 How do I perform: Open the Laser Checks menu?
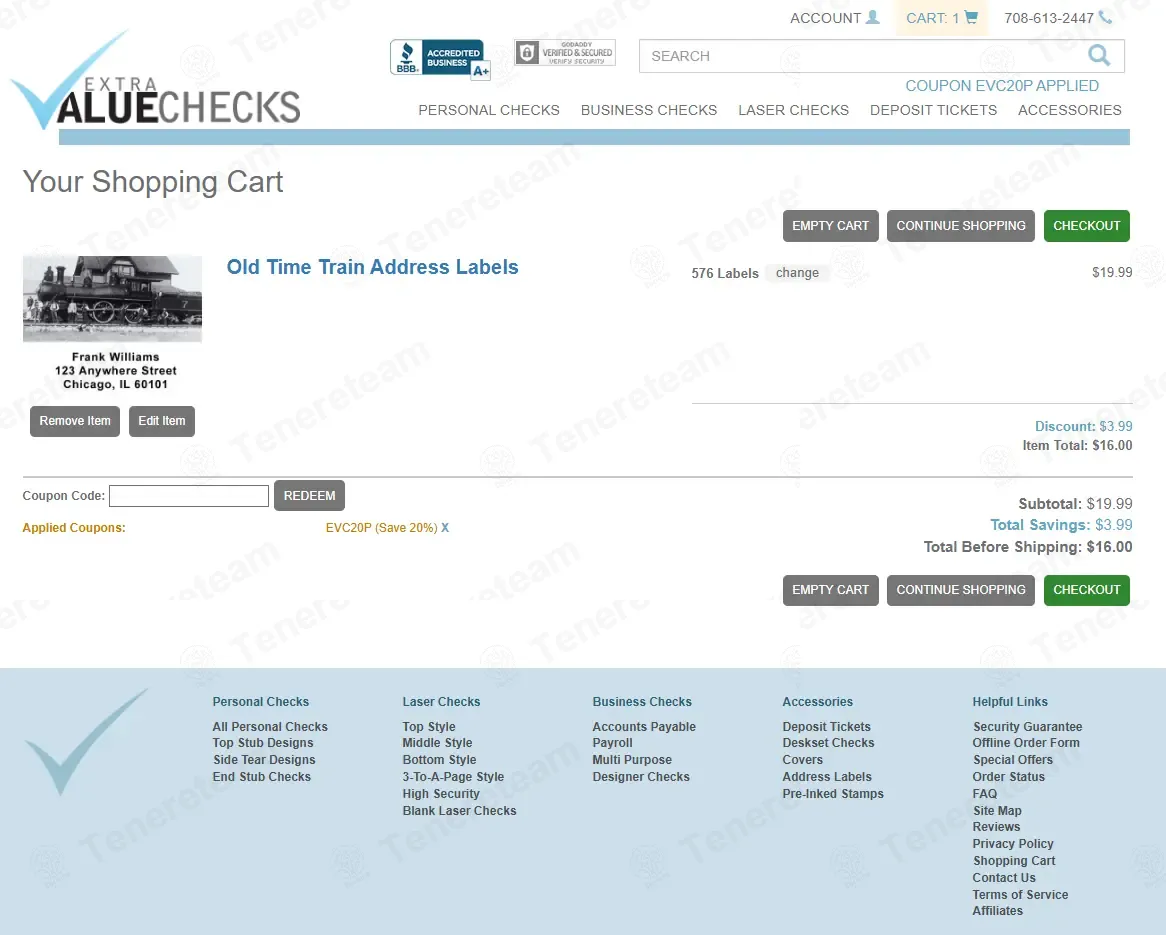(x=793, y=110)
